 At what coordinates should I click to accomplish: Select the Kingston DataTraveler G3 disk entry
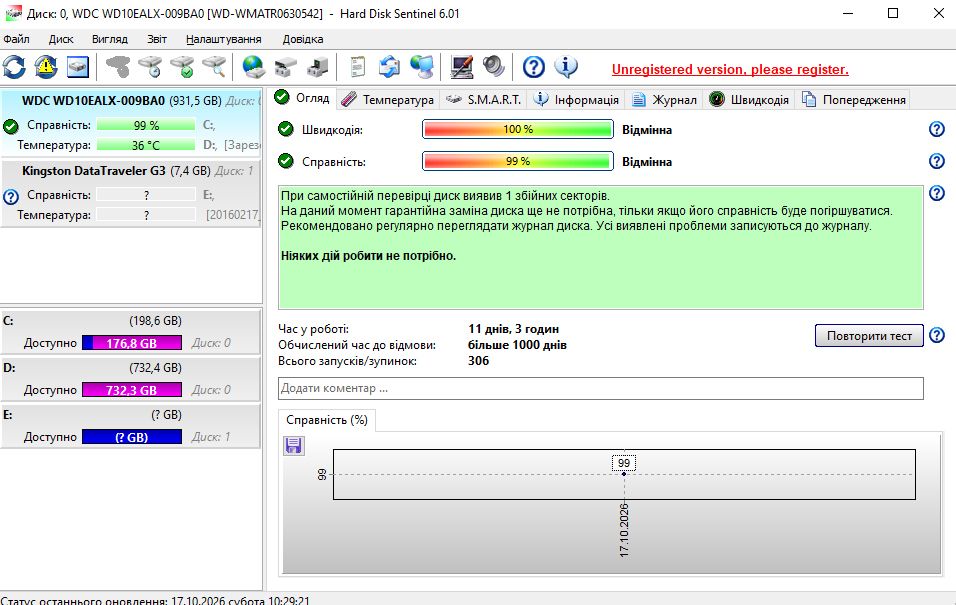click(131, 193)
